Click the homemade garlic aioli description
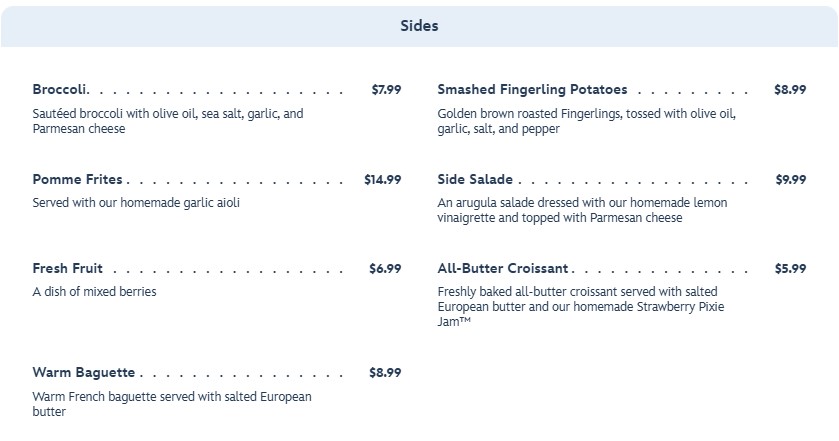The height and width of the screenshot is (441, 839). 136,203
